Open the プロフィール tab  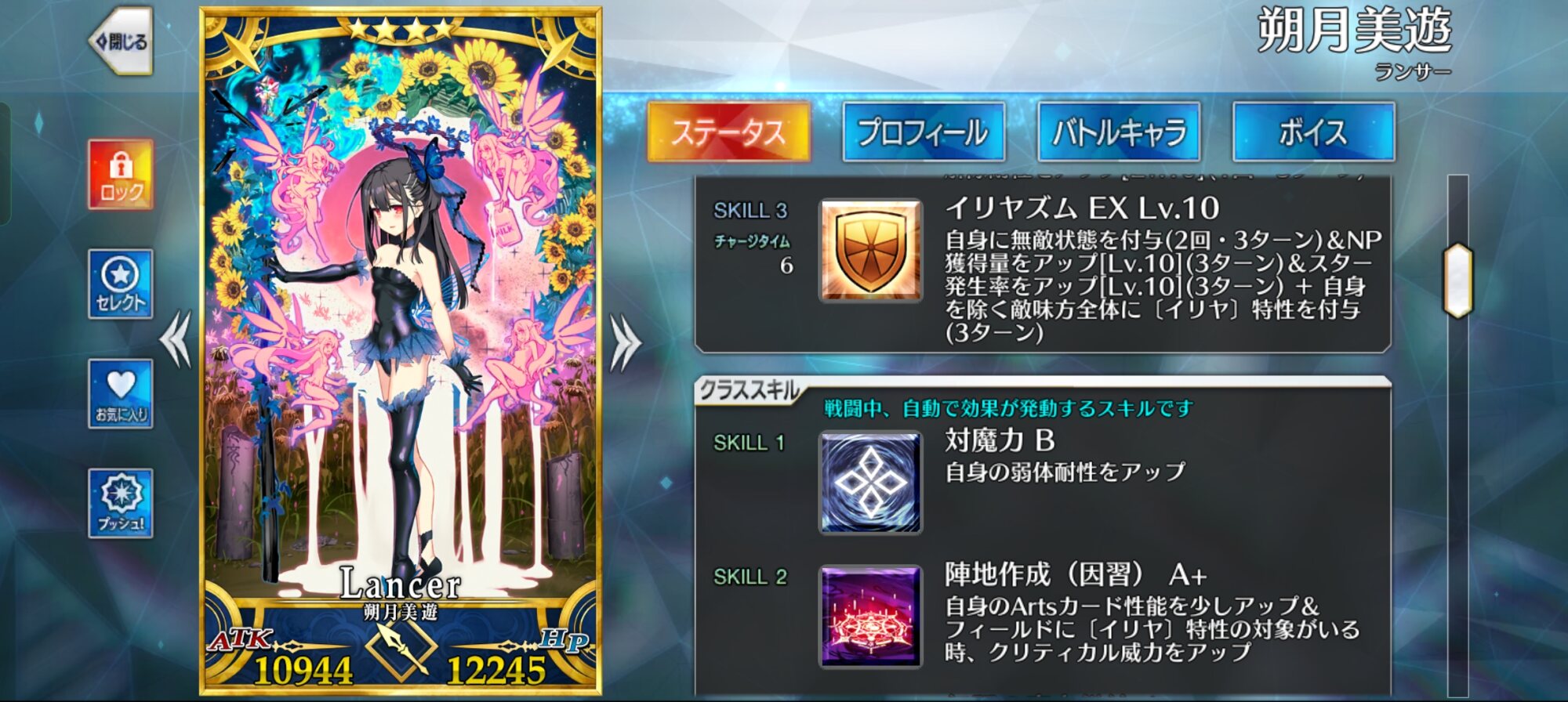[924, 132]
